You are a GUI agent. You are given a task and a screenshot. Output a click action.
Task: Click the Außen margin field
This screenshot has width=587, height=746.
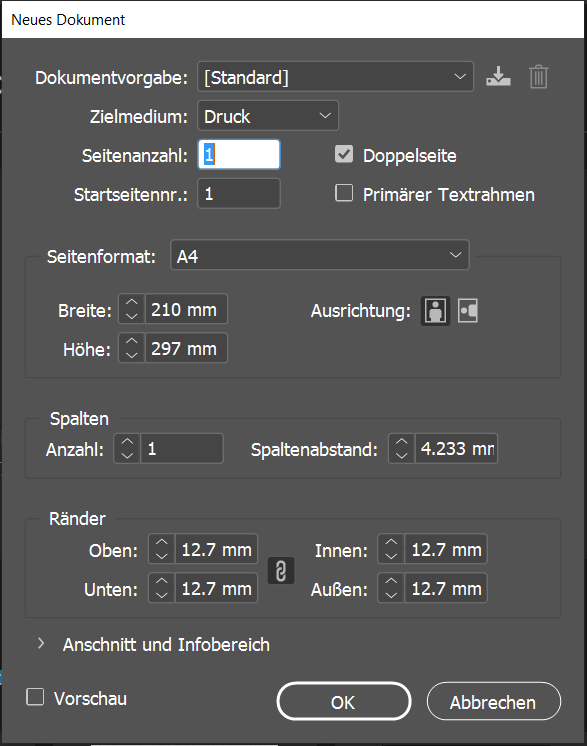(x=446, y=589)
